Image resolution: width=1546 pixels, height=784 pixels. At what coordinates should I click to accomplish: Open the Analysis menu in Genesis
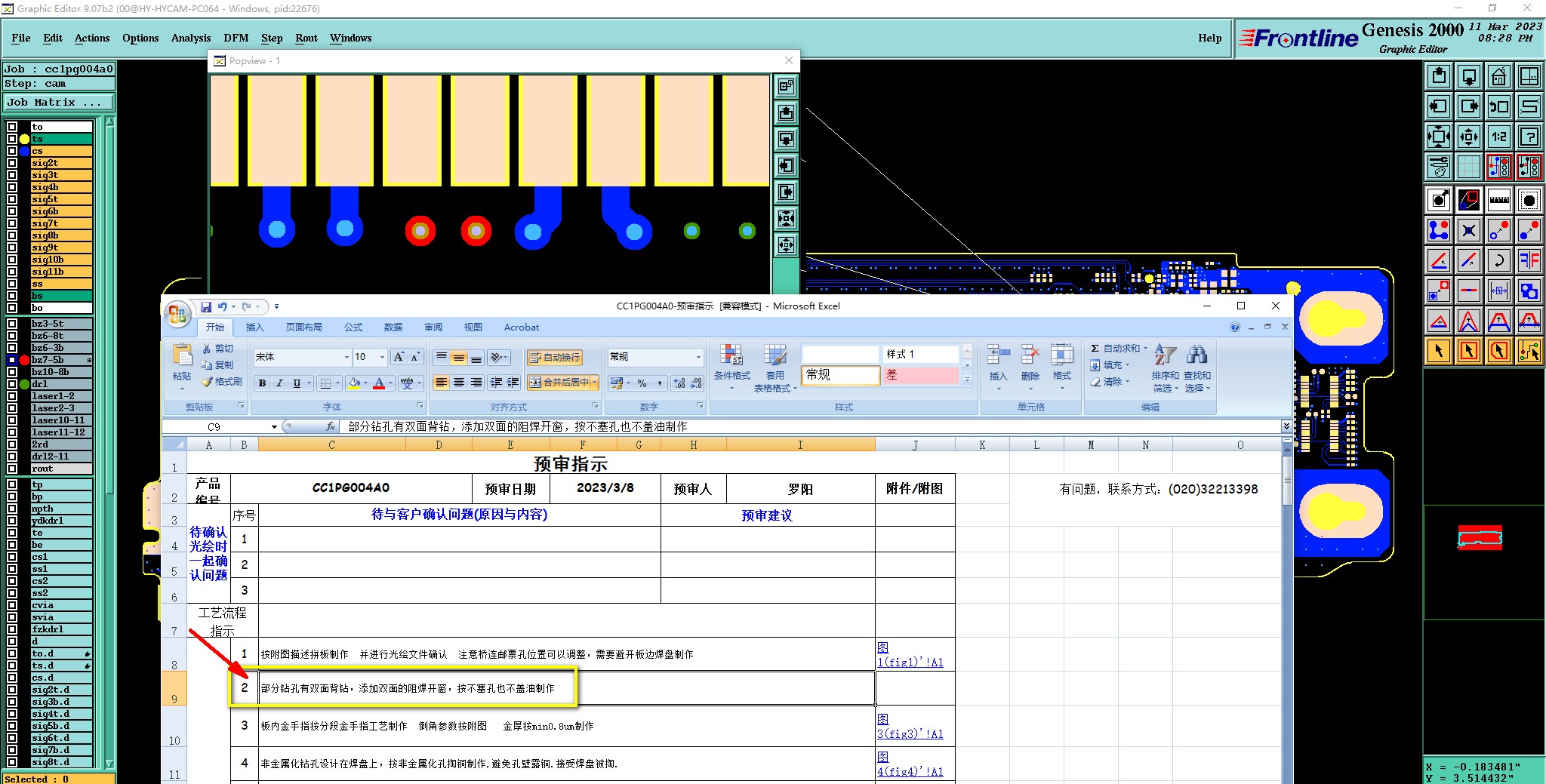(191, 38)
